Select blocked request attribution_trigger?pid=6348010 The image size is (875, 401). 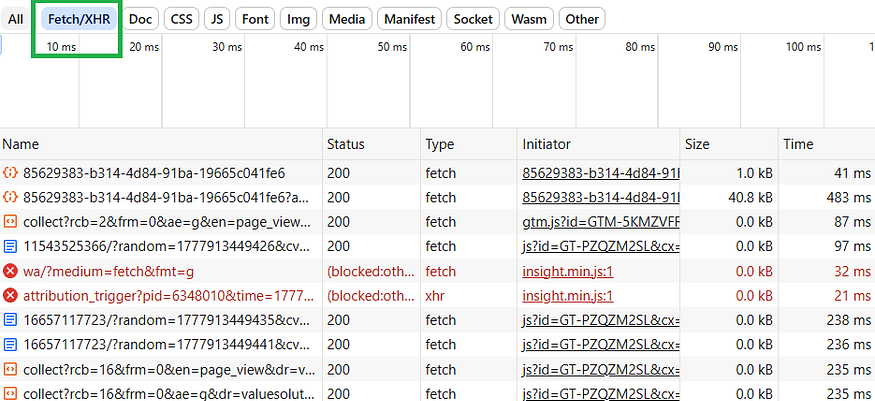pos(169,296)
